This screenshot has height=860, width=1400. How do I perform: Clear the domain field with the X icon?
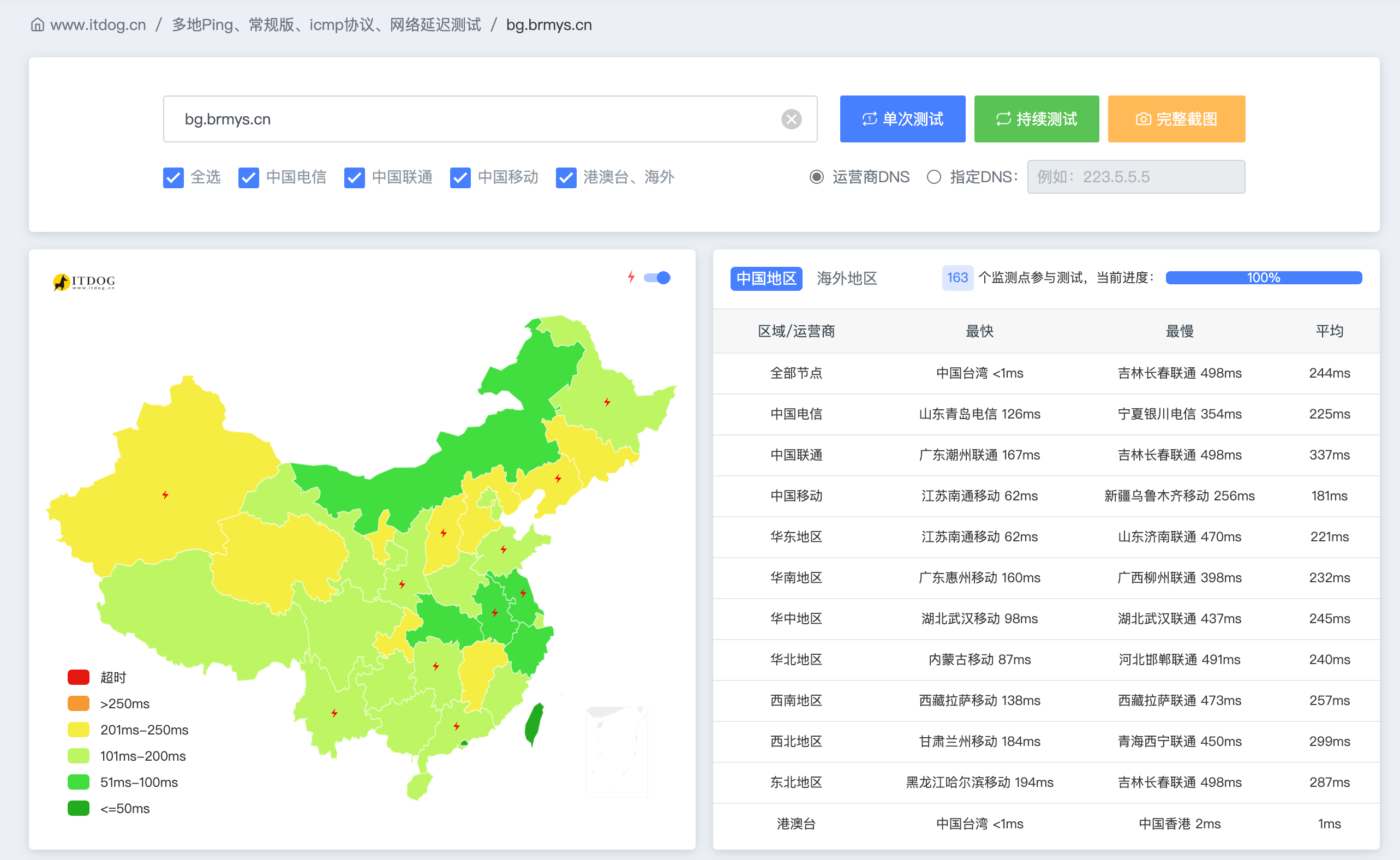791,119
